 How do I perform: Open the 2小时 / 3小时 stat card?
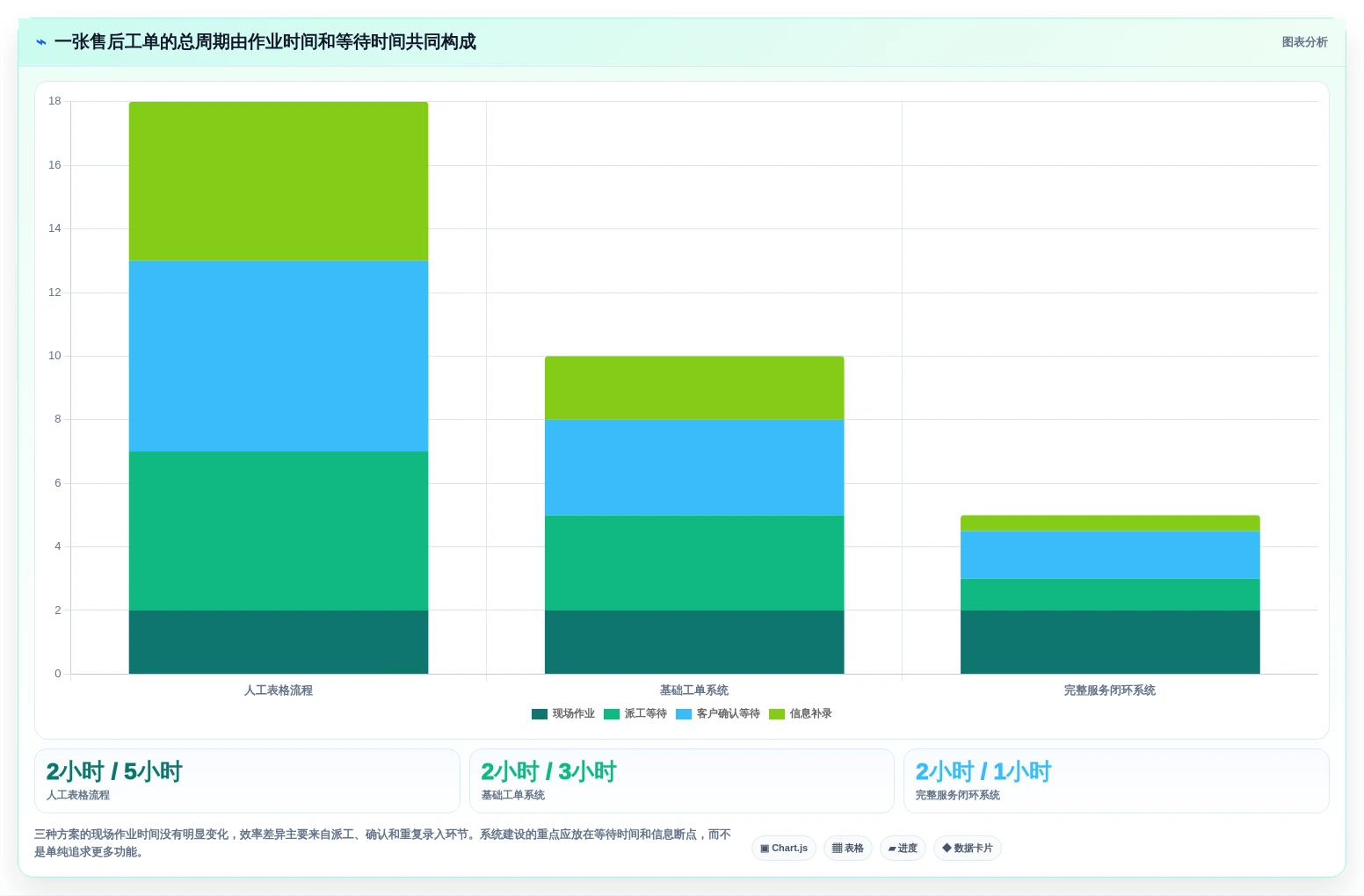[x=682, y=781]
